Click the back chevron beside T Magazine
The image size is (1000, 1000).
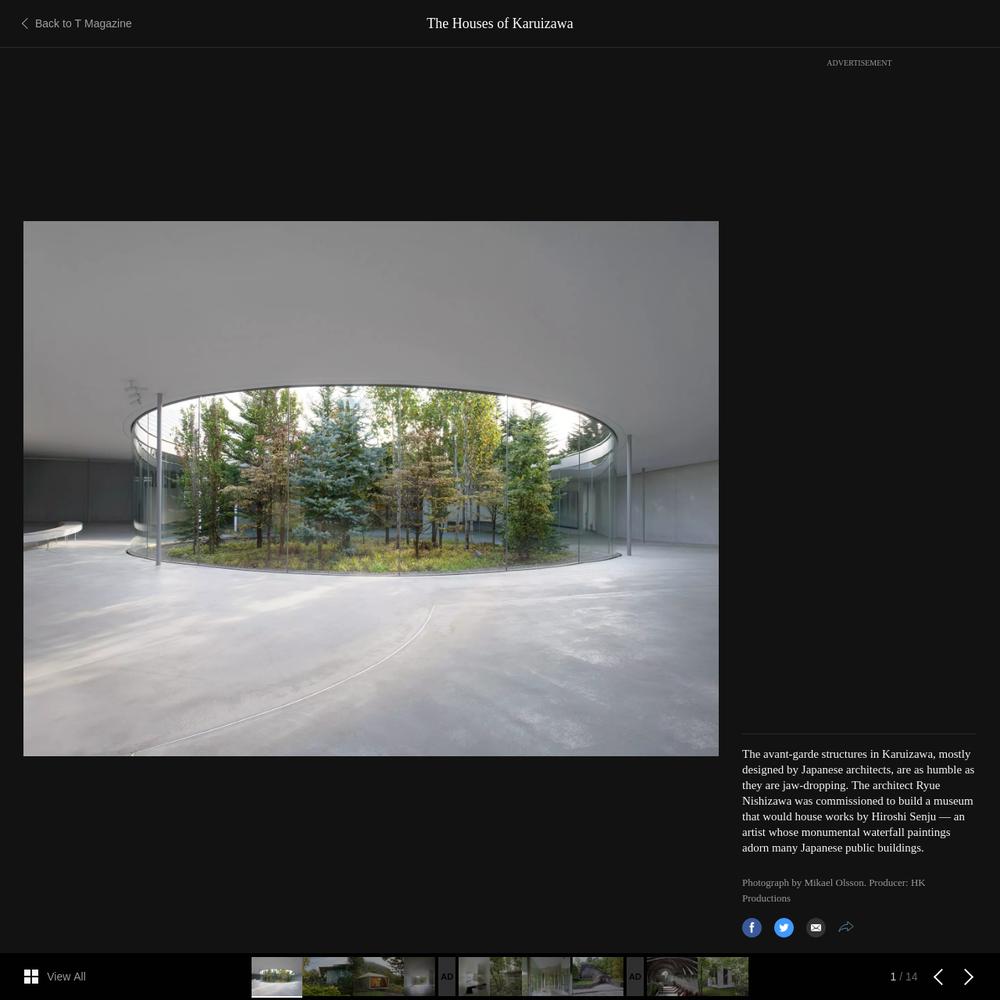25,24
